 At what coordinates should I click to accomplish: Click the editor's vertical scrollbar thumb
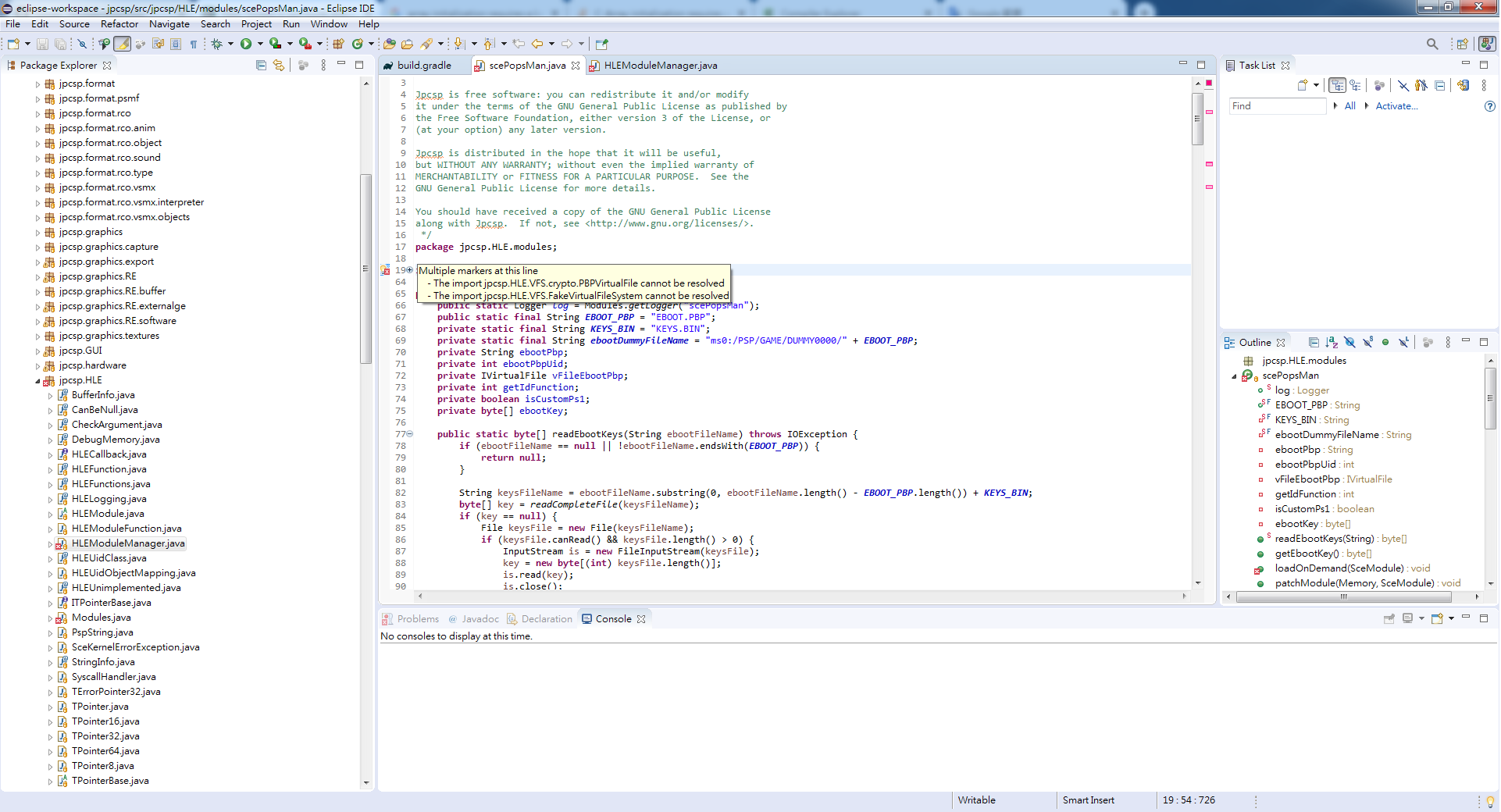pyautogui.click(x=1197, y=119)
